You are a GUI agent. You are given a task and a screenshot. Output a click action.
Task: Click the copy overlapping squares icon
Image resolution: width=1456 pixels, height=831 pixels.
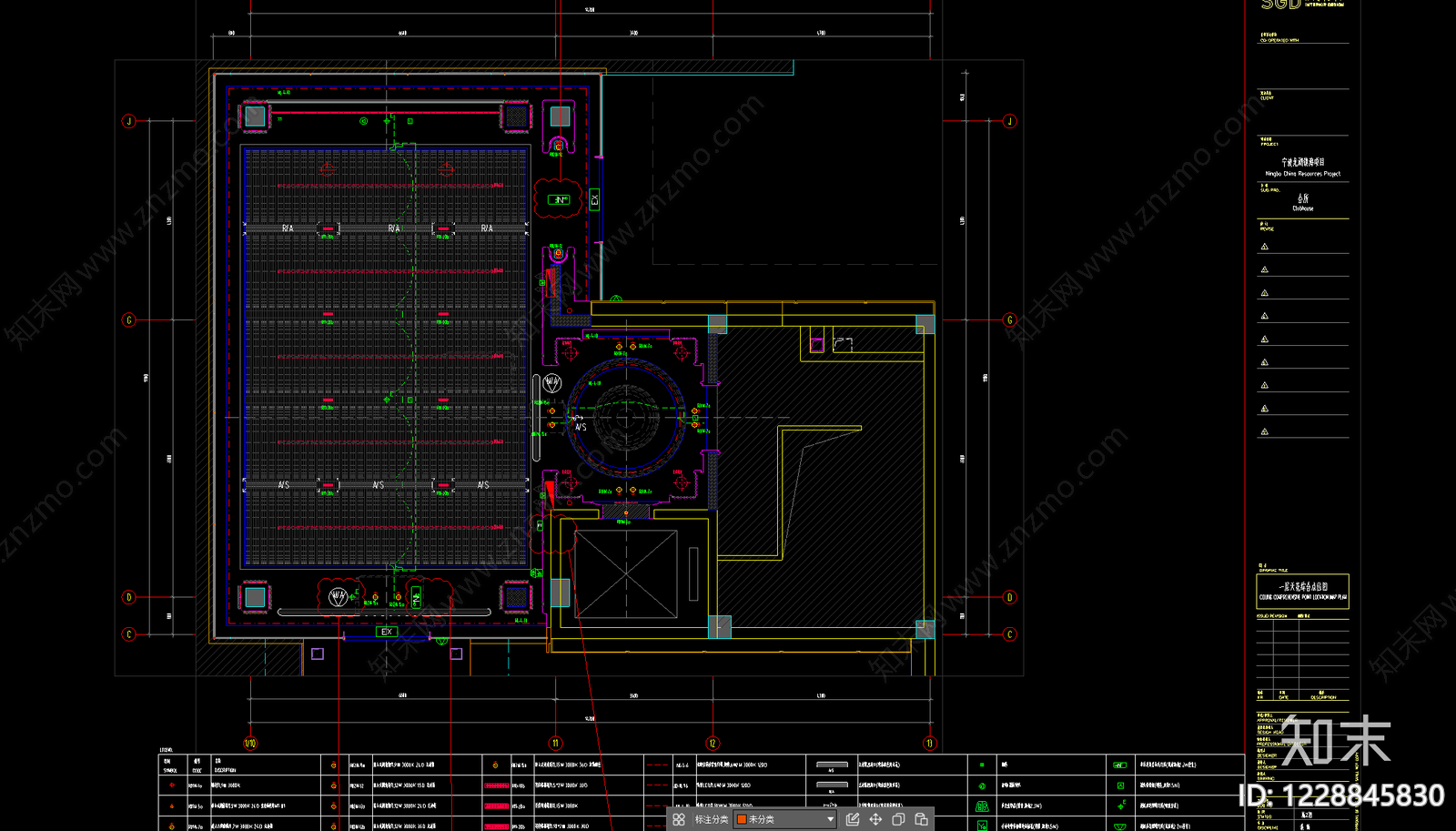click(898, 819)
